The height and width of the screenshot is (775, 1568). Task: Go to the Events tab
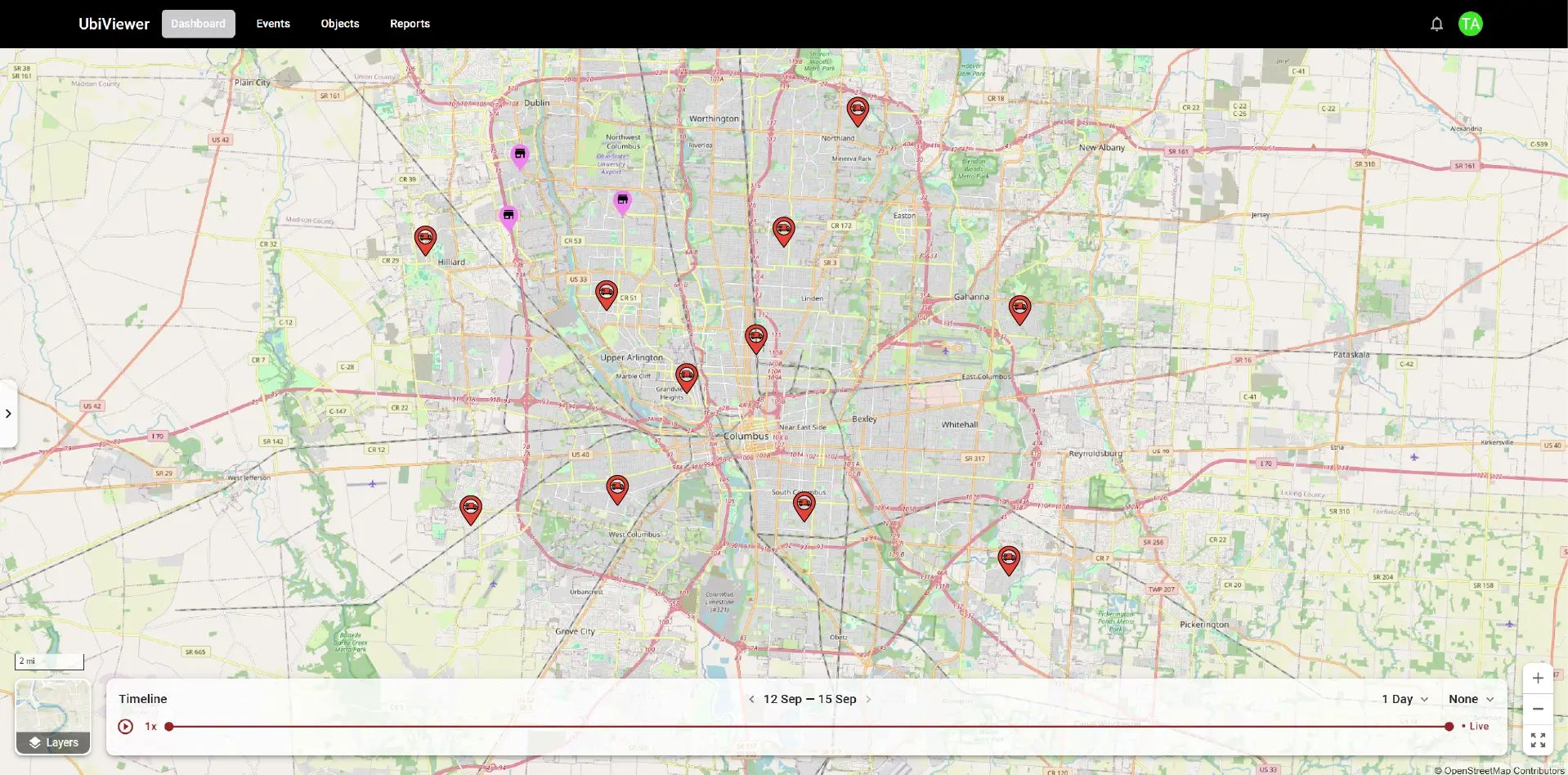tap(273, 24)
